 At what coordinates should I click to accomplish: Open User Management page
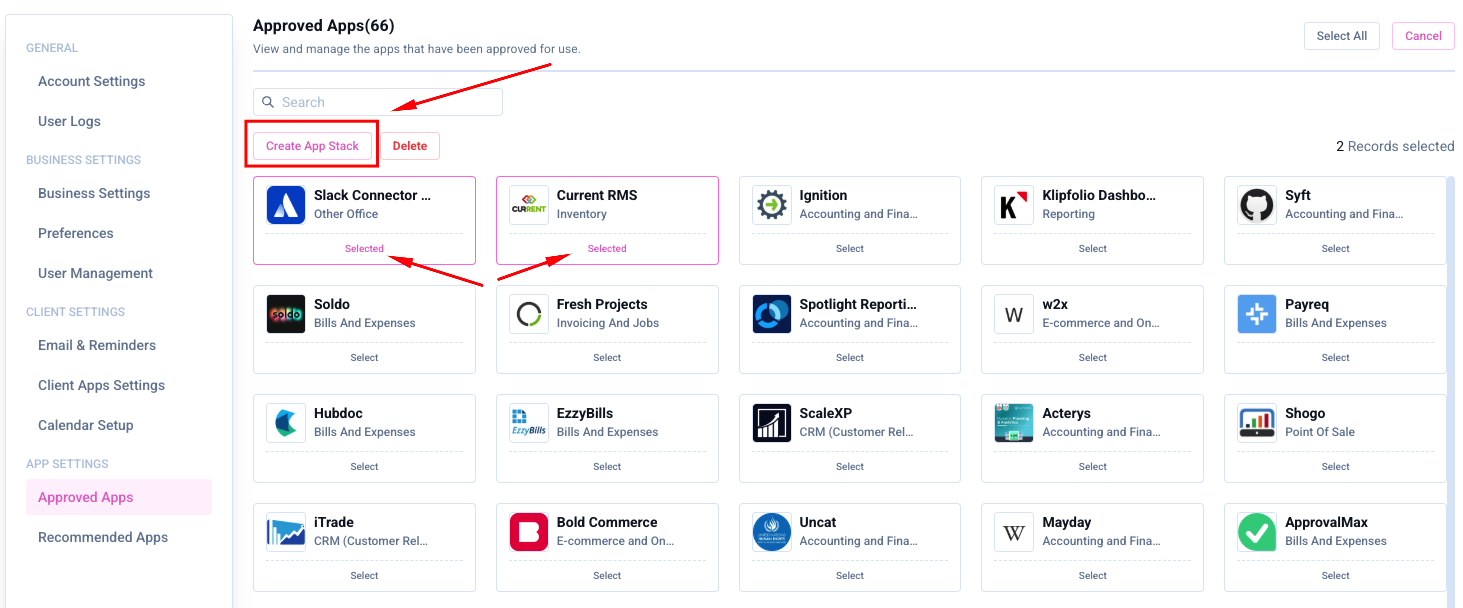96,273
